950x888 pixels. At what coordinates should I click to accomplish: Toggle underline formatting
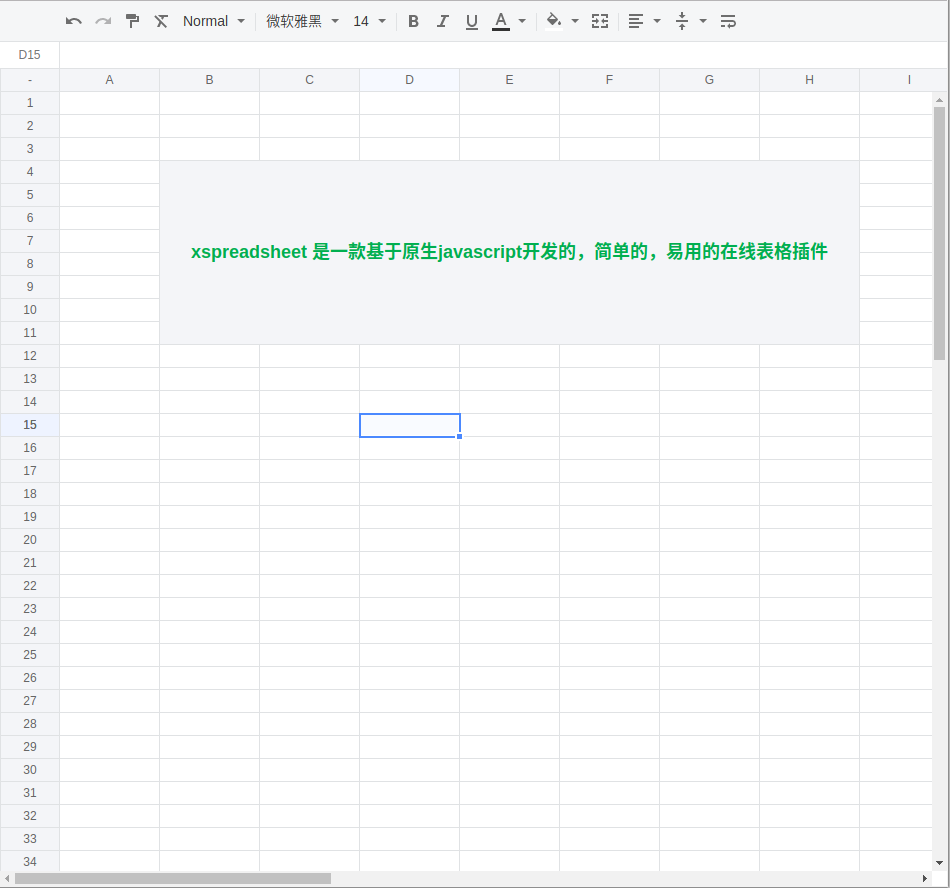471,22
